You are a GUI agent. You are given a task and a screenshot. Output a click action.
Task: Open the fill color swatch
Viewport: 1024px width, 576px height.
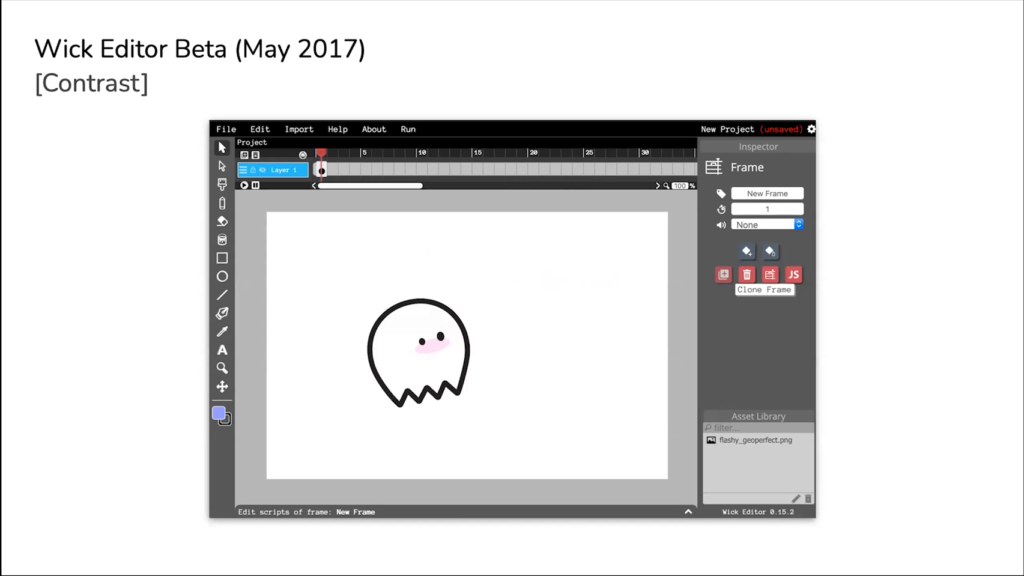pyautogui.click(x=218, y=412)
